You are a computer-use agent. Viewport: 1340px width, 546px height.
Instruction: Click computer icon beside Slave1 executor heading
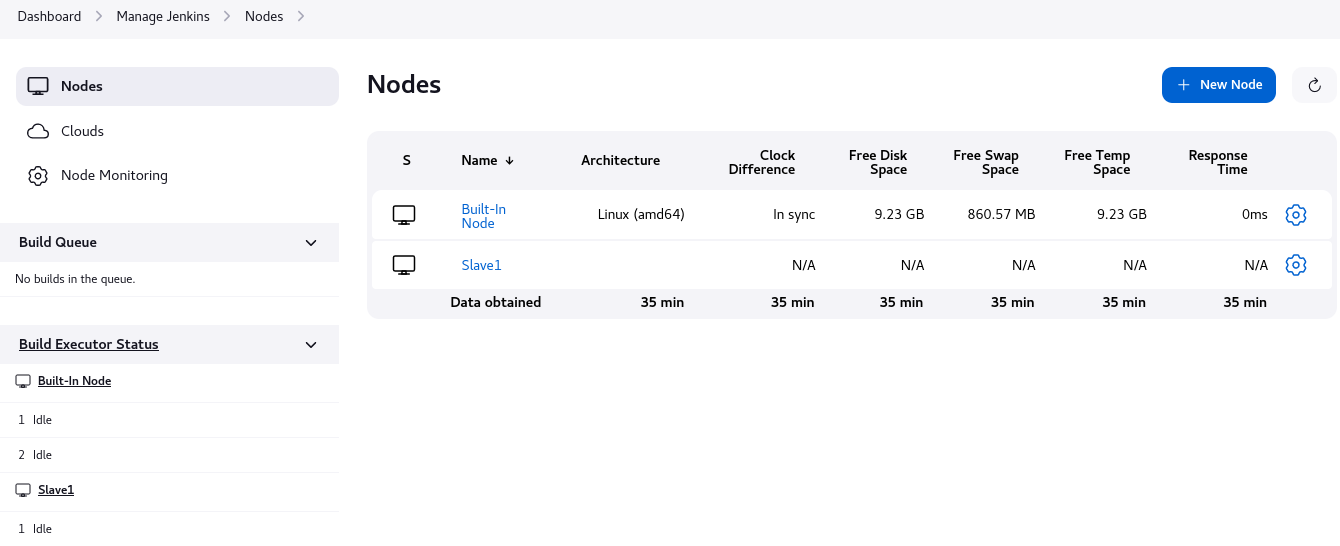[x=23, y=490]
